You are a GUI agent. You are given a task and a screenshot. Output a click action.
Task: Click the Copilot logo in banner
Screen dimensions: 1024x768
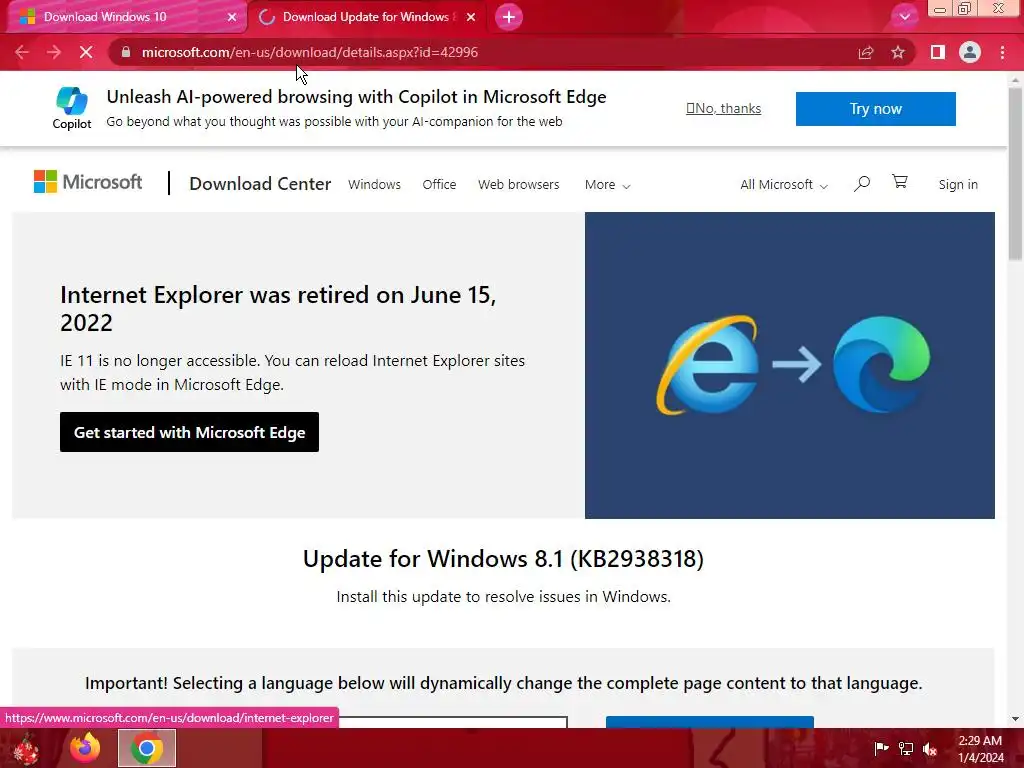click(x=72, y=108)
